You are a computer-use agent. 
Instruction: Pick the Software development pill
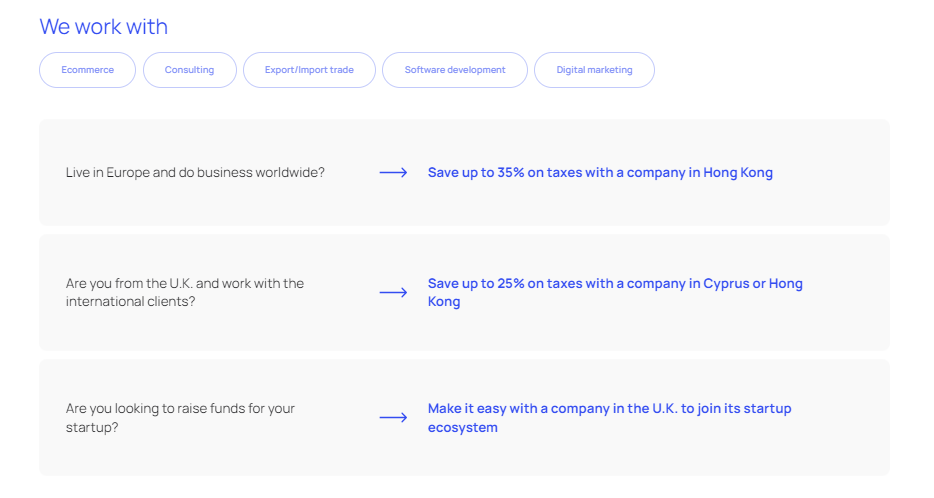(x=455, y=70)
